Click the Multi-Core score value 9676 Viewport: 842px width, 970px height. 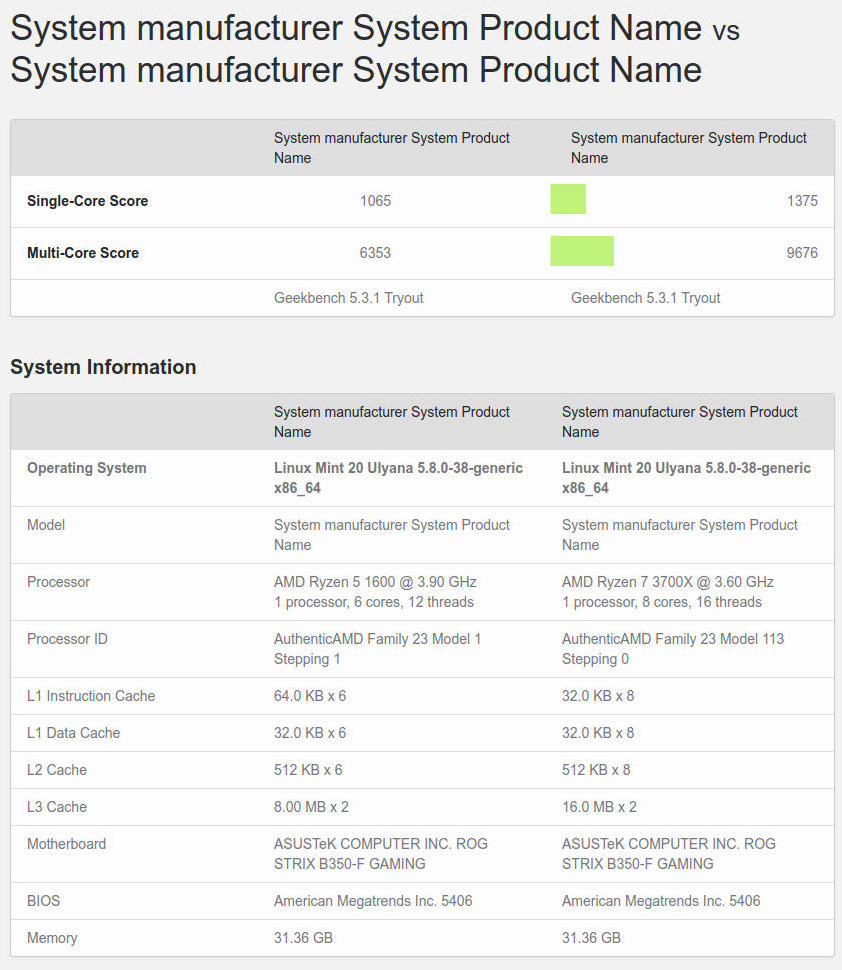pyautogui.click(x=802, y=253)
